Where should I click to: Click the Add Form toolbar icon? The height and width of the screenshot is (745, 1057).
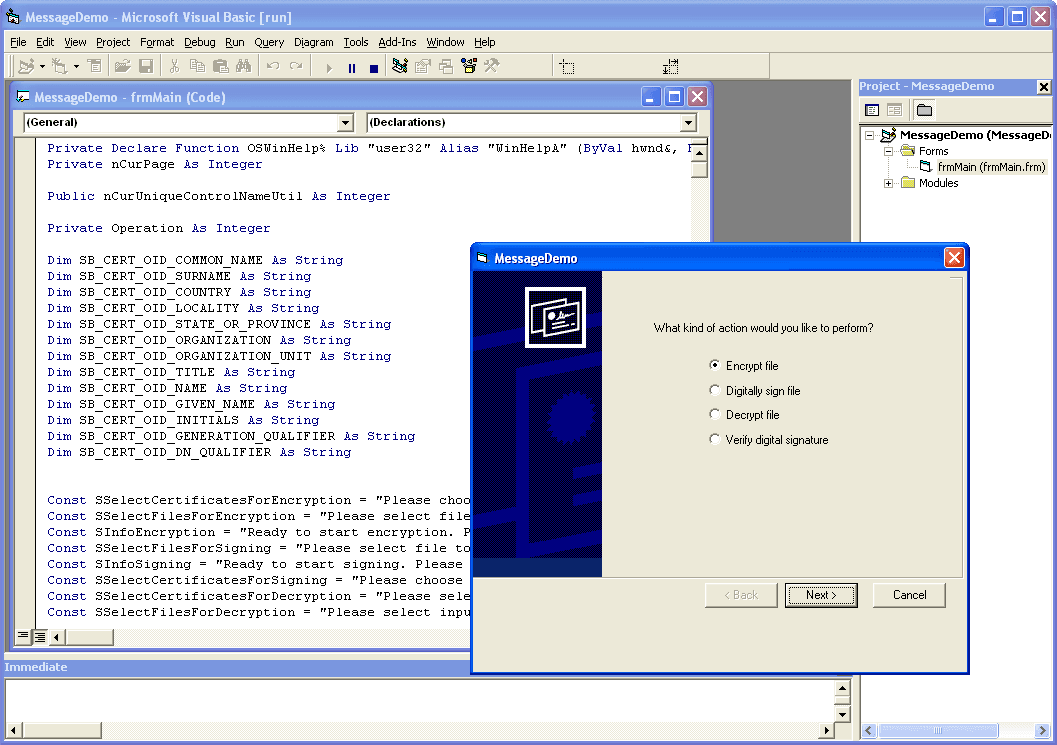click(x=60, y=66)
